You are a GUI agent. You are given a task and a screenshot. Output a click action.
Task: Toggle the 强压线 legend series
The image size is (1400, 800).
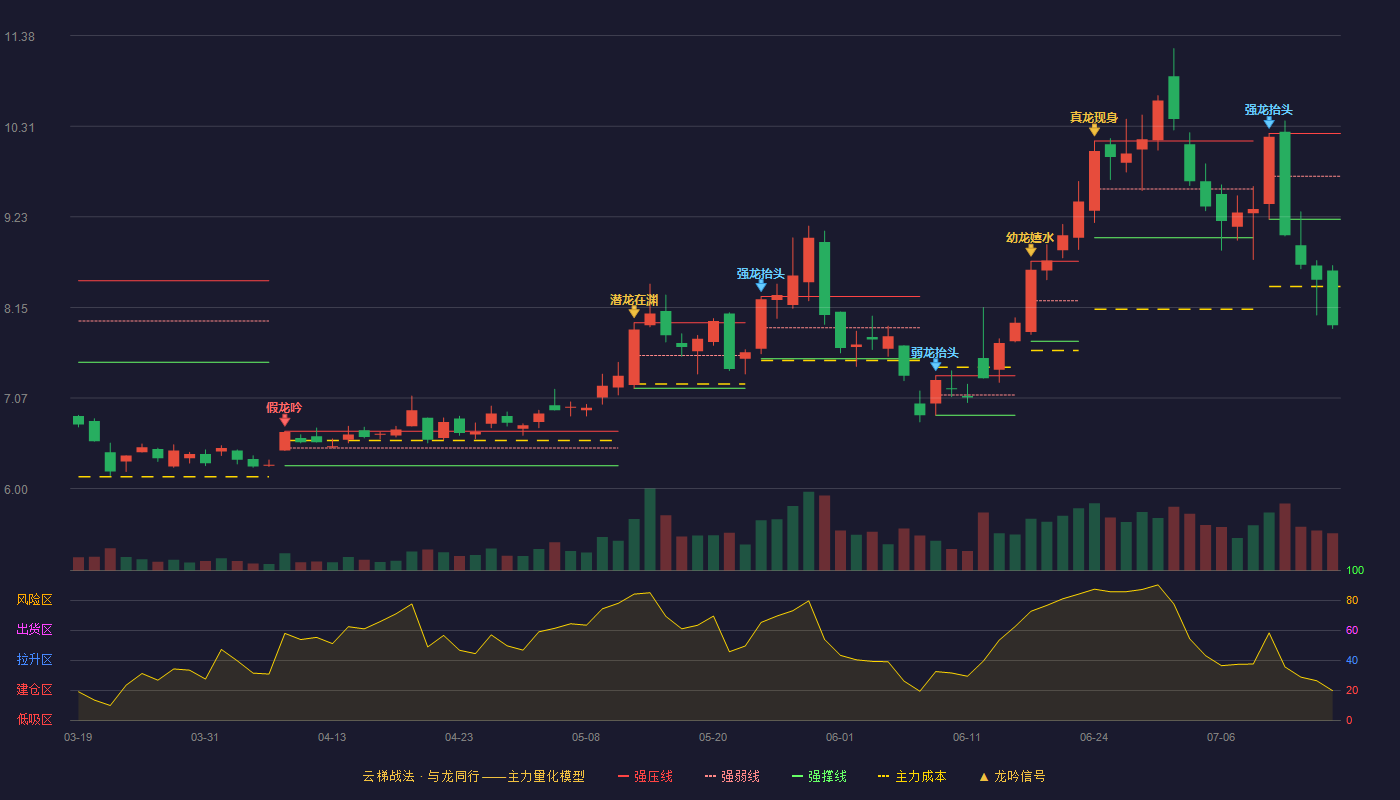(645, 776)
